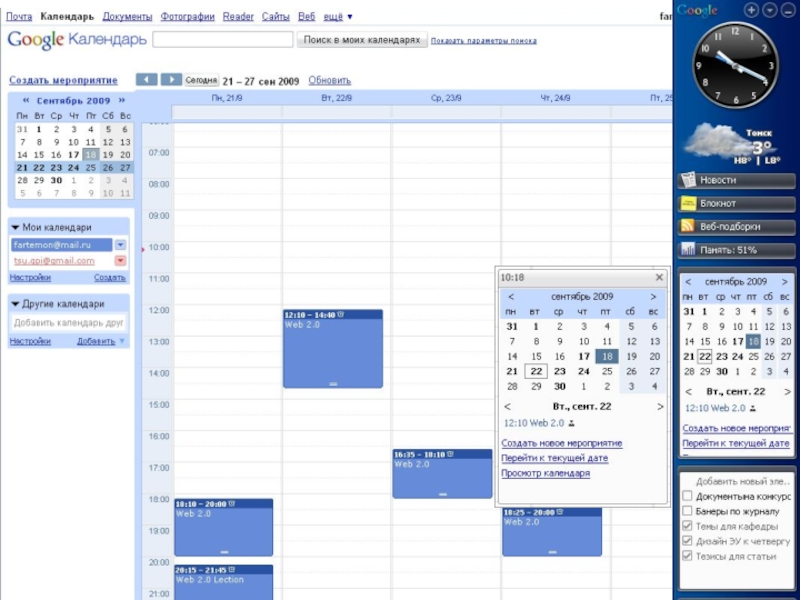
Task: Open the Блокнот gadget
Action: click(736, 204)
